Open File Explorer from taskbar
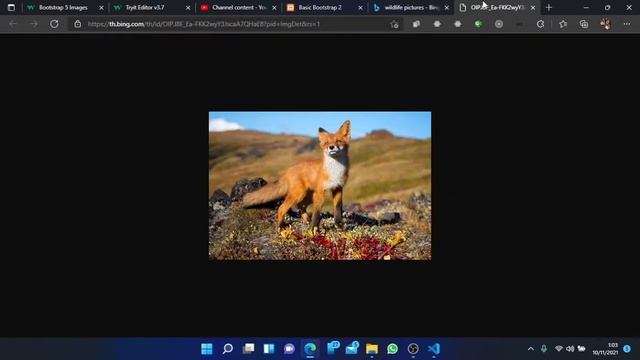 [x=372, y=349]
